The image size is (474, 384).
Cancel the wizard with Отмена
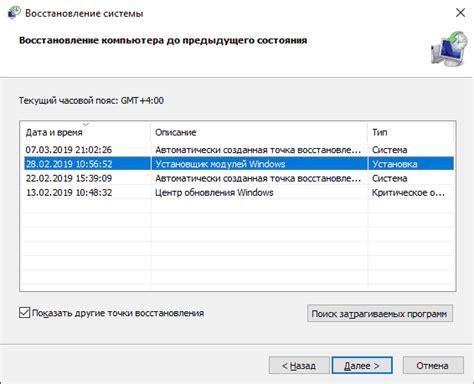(x=433, y=366)
